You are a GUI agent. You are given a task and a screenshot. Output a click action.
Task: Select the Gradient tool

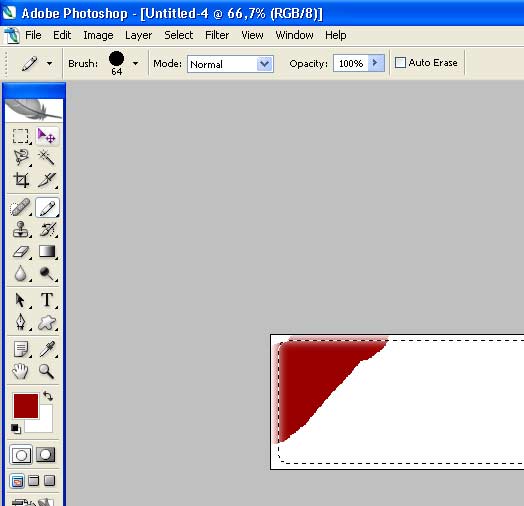click(x=47, y=252)
